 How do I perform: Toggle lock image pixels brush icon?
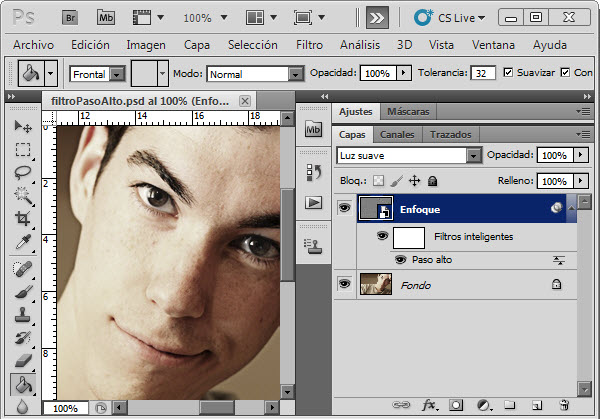tap(397, 181)
